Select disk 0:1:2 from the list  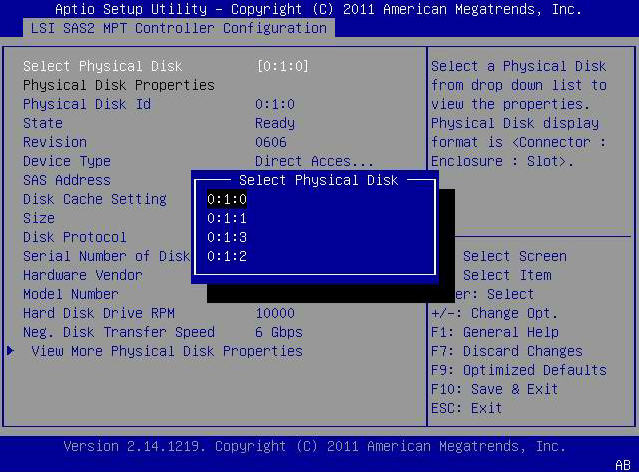227,256
